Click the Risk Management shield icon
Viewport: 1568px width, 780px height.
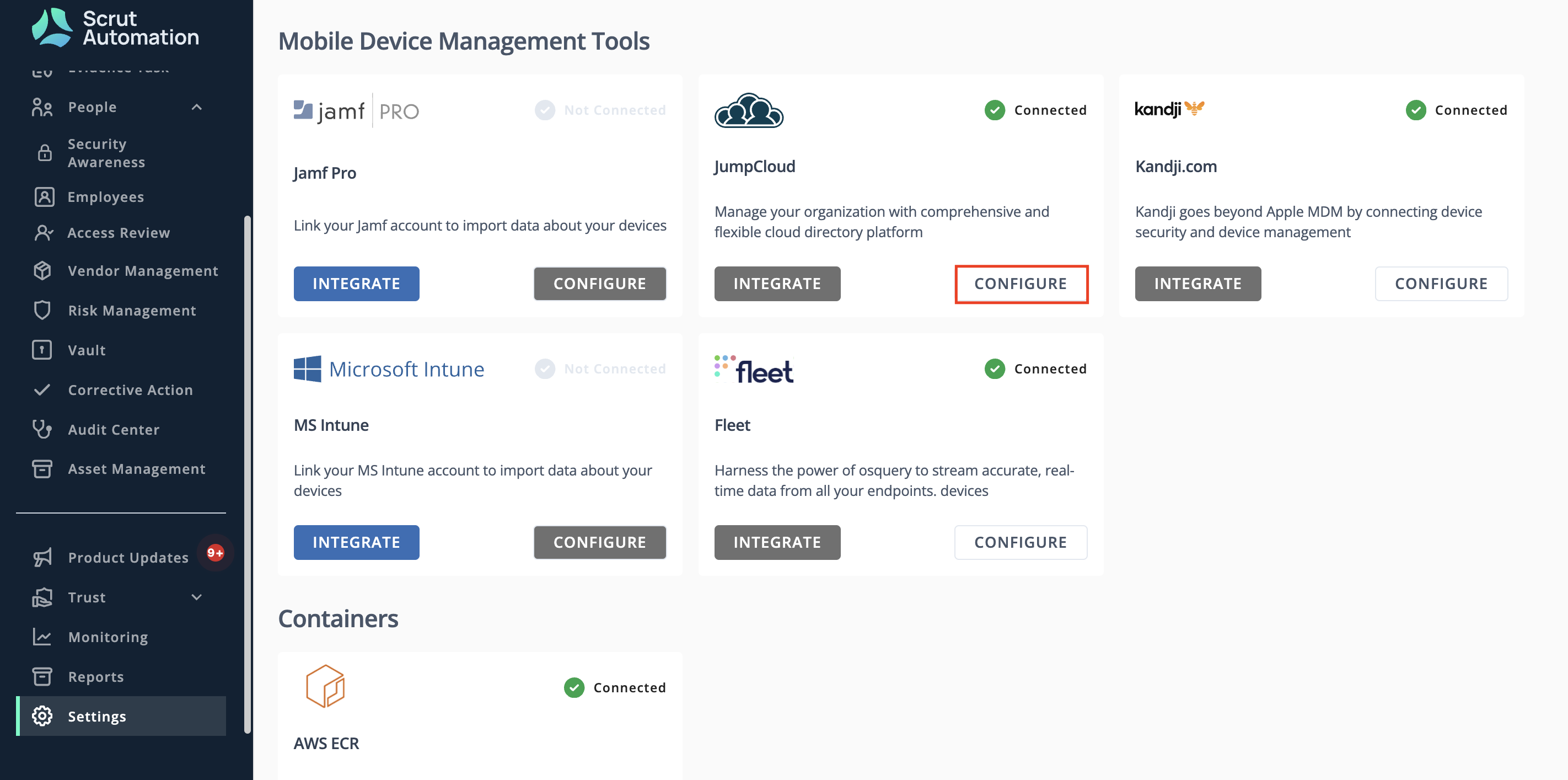pyautogui.click(x=42, y=310)
